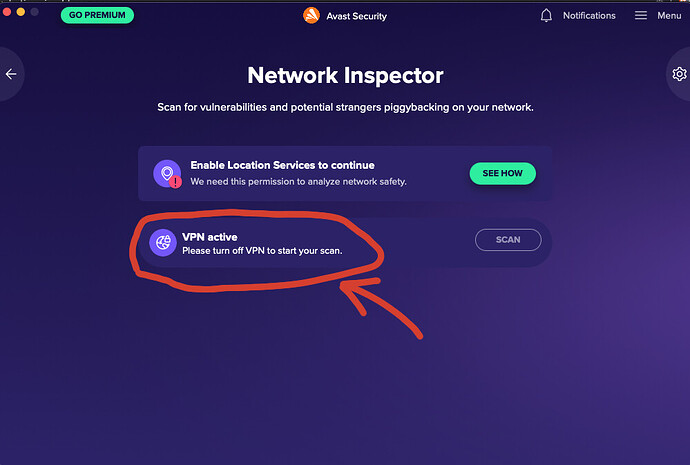Click 'Please turn off VPN' message
This screenshot has height=465, width=690.
tap(262, 251)
